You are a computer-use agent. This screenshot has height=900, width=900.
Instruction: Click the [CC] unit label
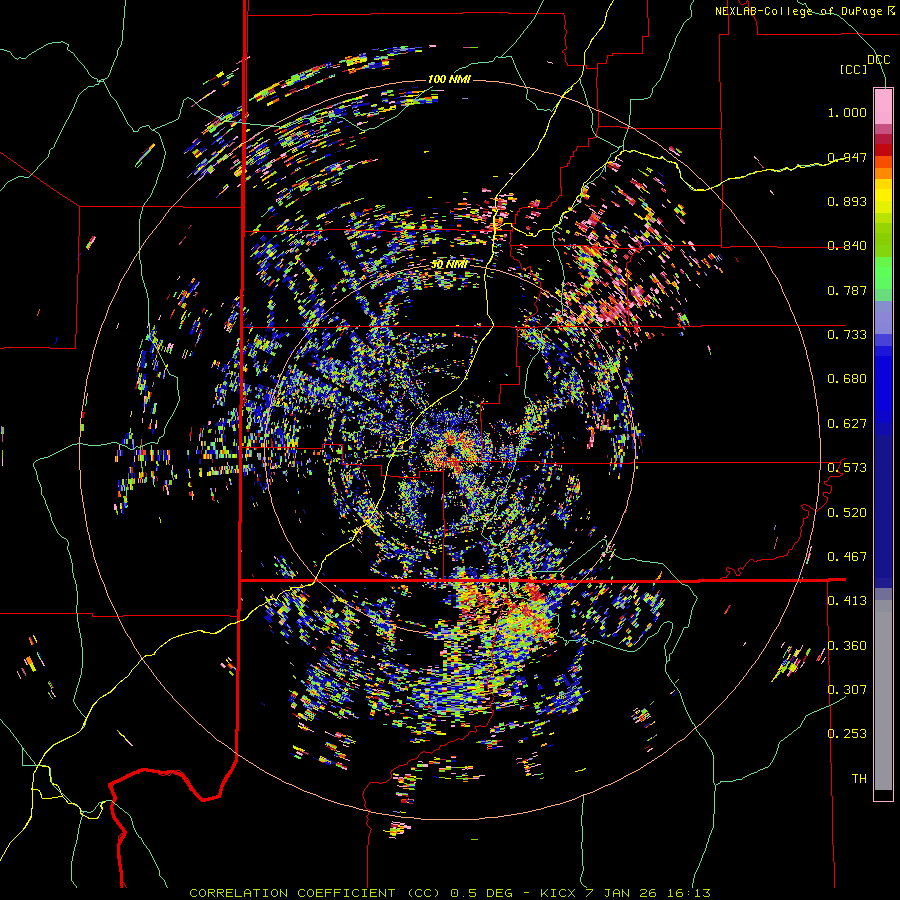pos(854,69)
